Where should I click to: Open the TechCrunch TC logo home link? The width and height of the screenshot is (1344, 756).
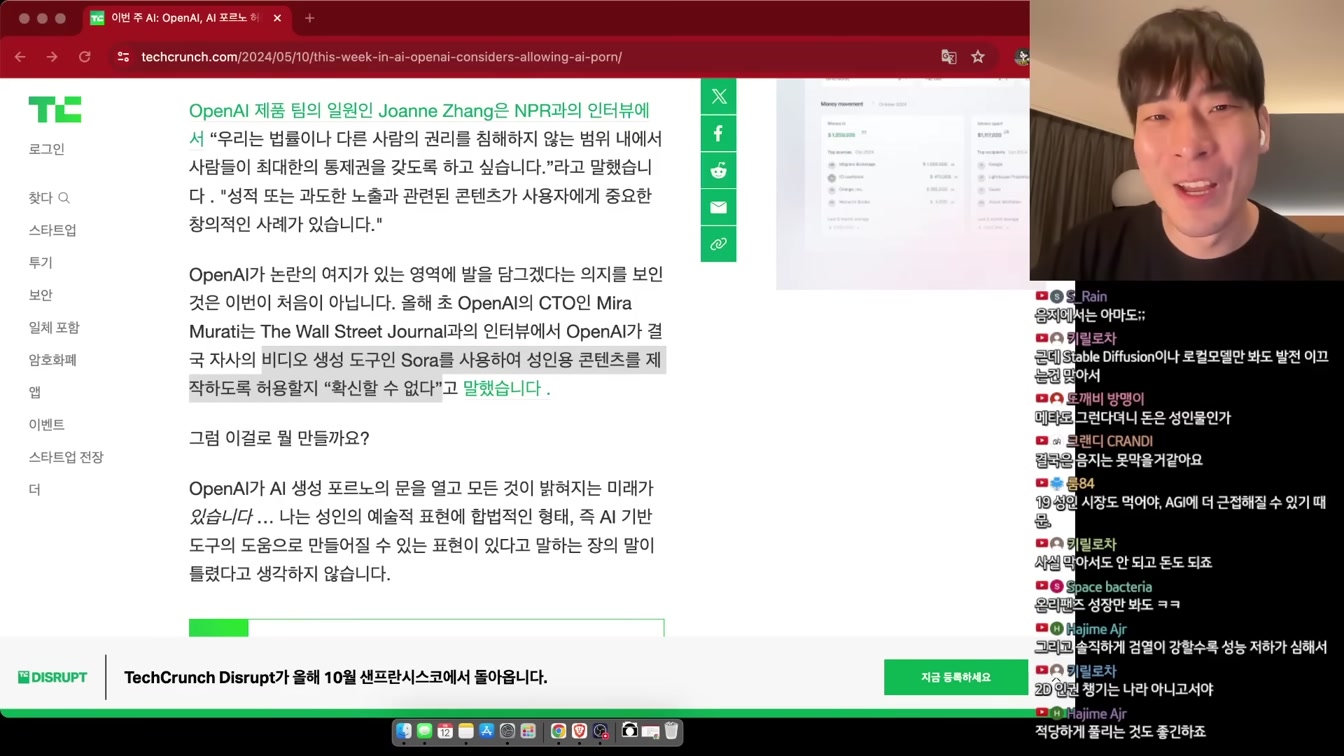pyautogui.click(x=55, y=109)
